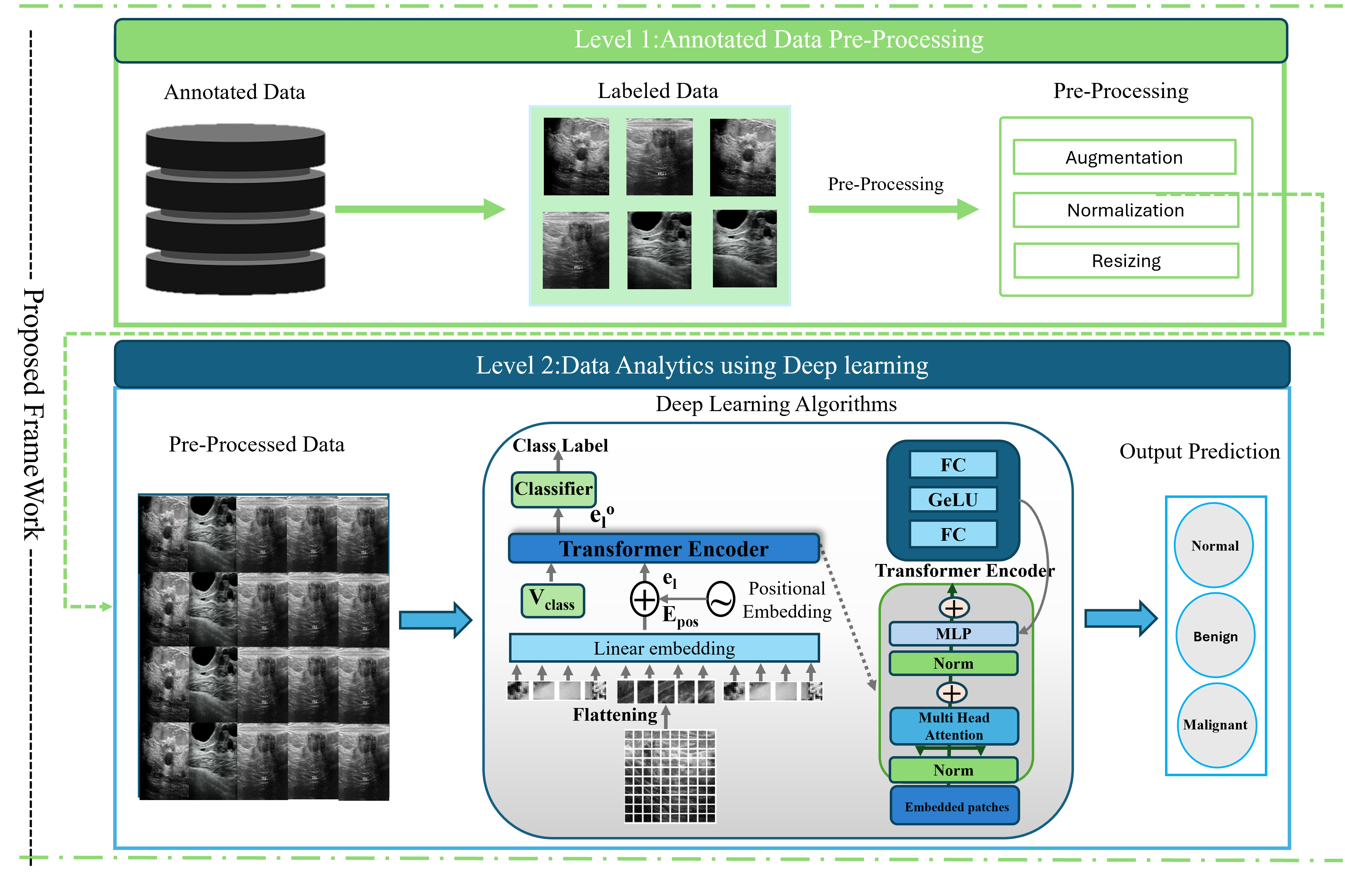Click the vertical 'Proposed FrameWork' label
1345x896 pixels.
tap(33, 414)
